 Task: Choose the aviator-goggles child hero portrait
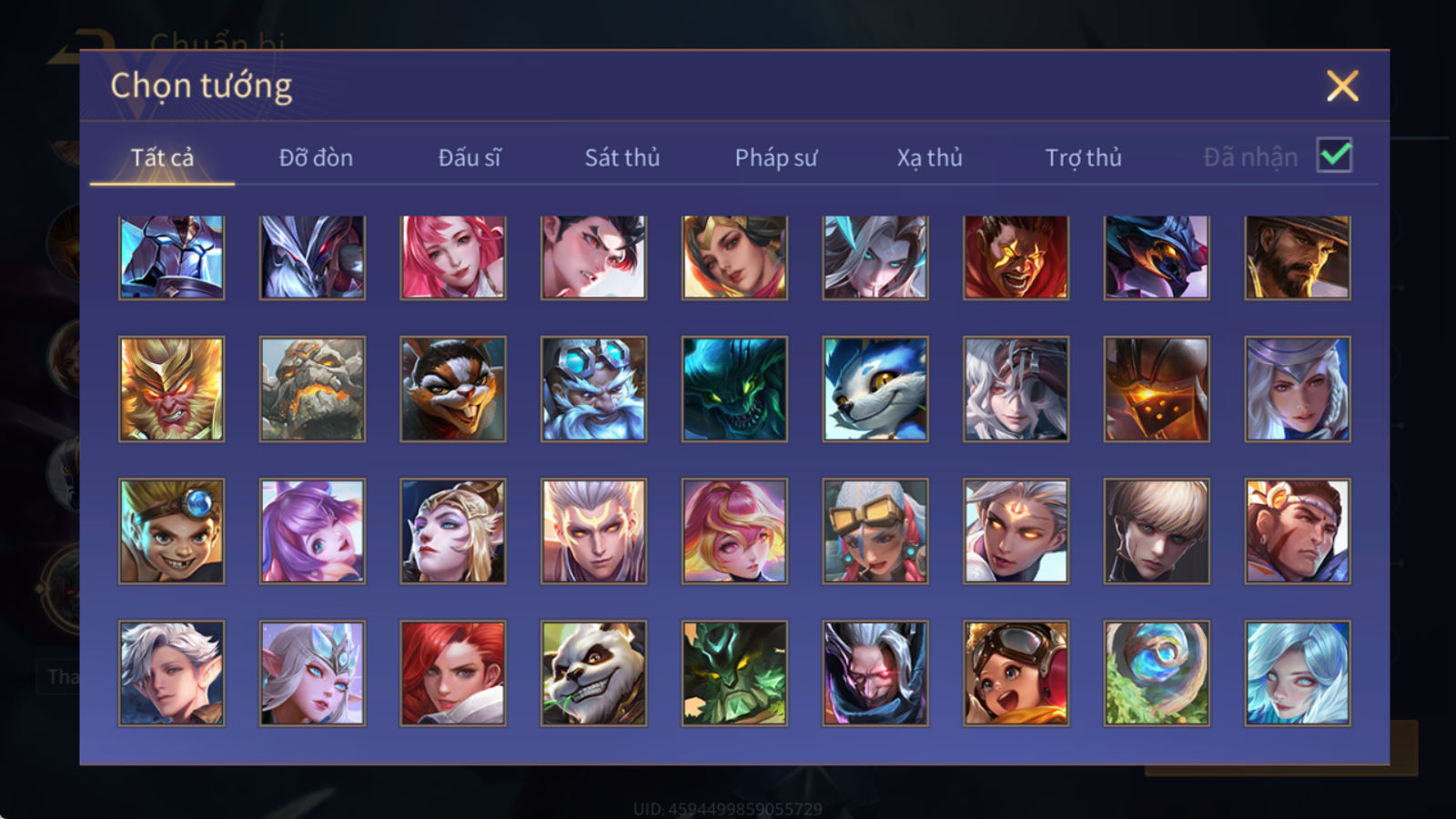(x=1016, y=673)
